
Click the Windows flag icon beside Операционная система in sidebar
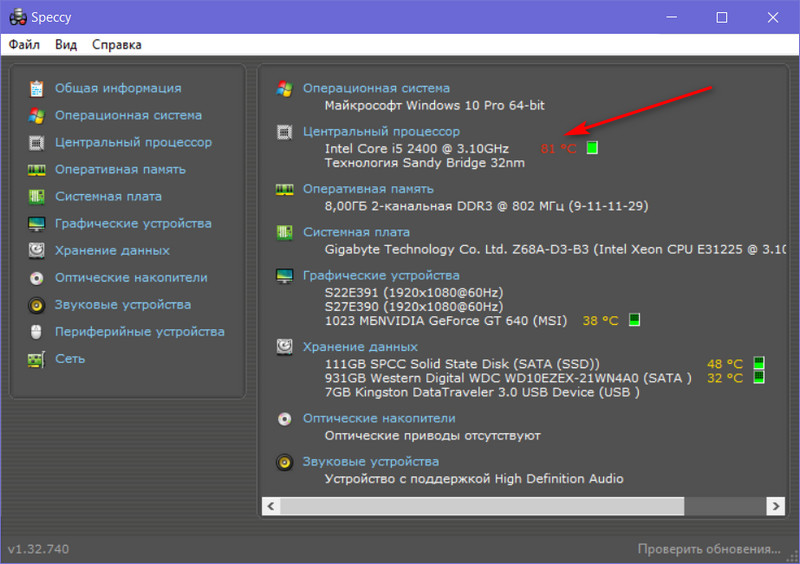[36, 115]
